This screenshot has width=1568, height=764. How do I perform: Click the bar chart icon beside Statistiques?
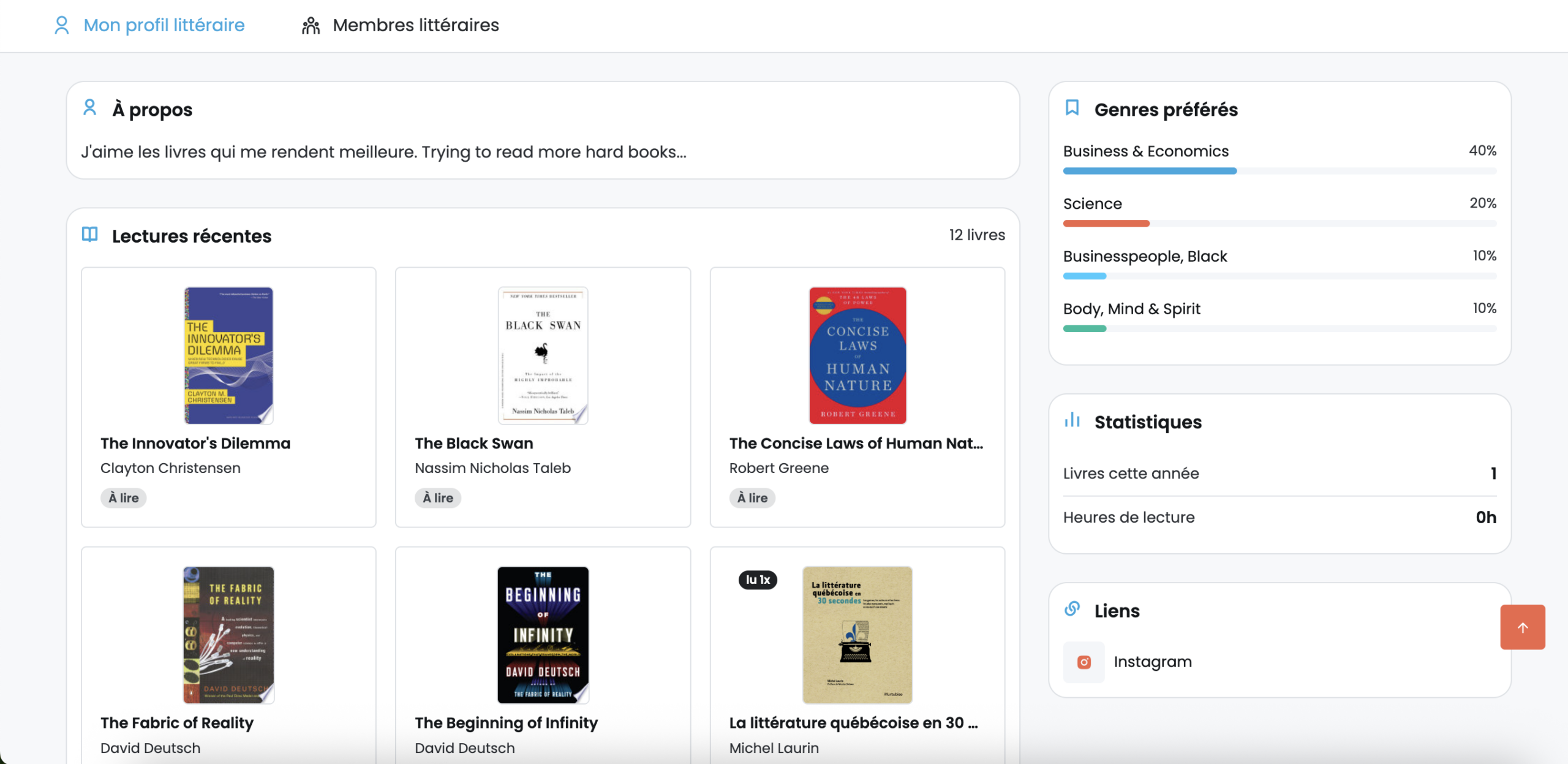click(1072, 420)
